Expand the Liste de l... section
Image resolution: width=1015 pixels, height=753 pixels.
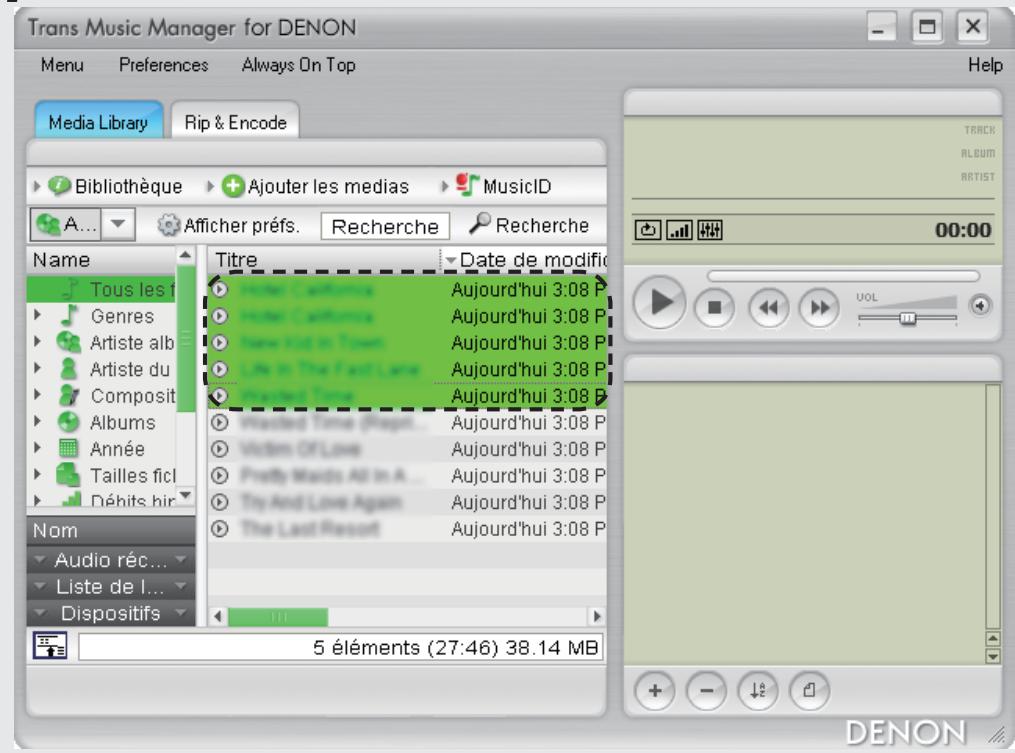pos(111,586)
